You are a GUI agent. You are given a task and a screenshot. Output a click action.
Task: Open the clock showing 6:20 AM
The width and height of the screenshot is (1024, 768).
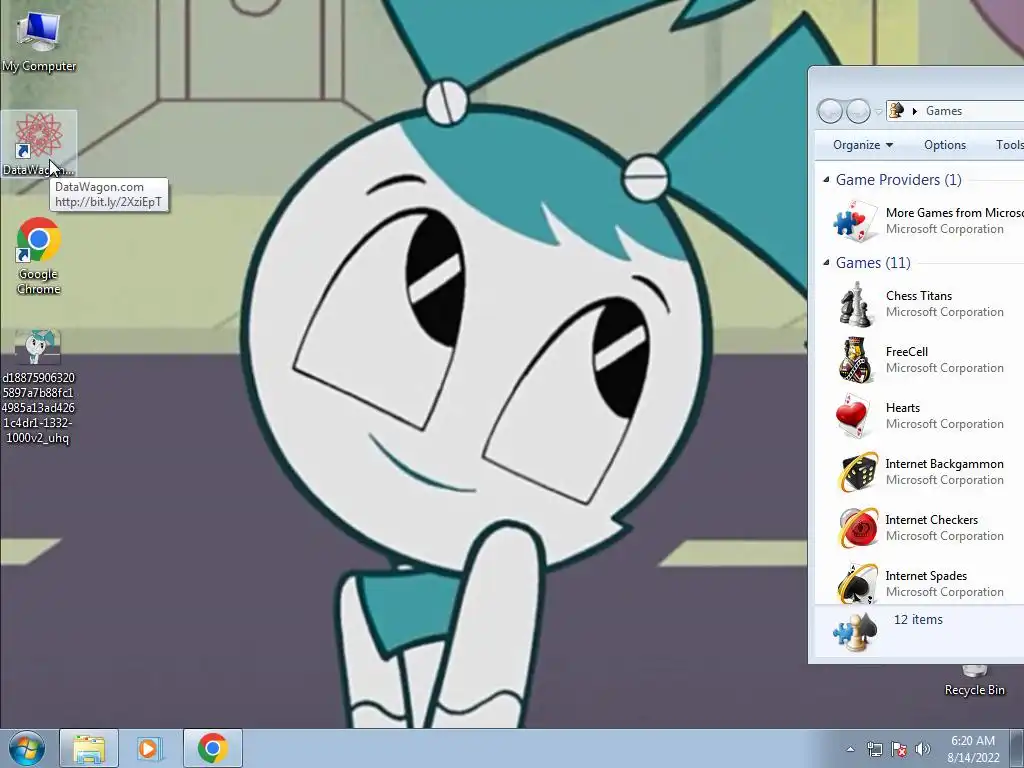[x=973, y=741]
